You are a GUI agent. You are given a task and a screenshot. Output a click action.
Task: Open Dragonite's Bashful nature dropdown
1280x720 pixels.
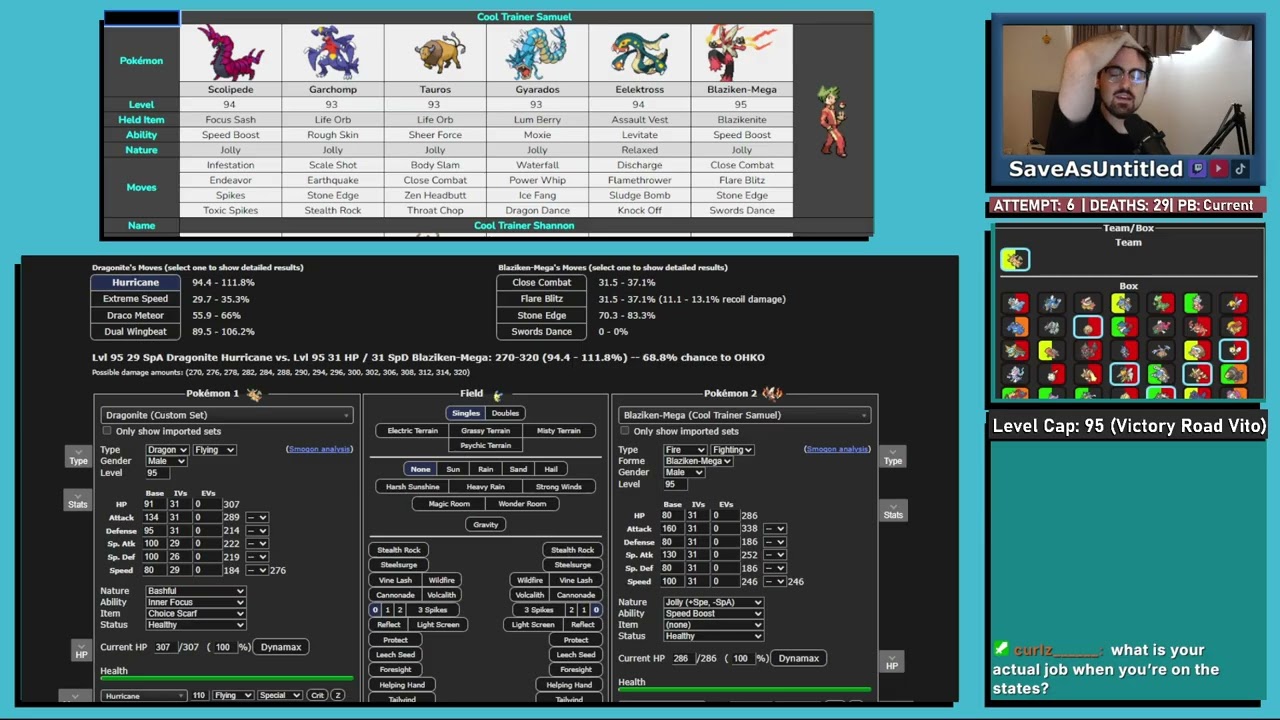click(196, 591)
